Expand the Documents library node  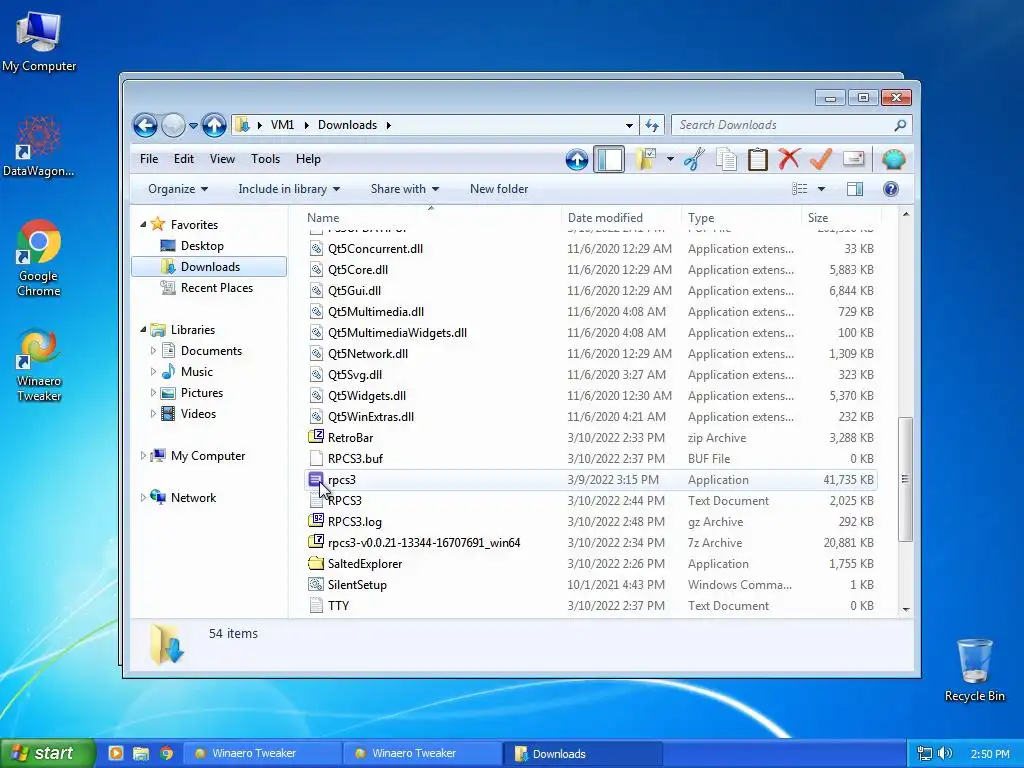(153, 351)
